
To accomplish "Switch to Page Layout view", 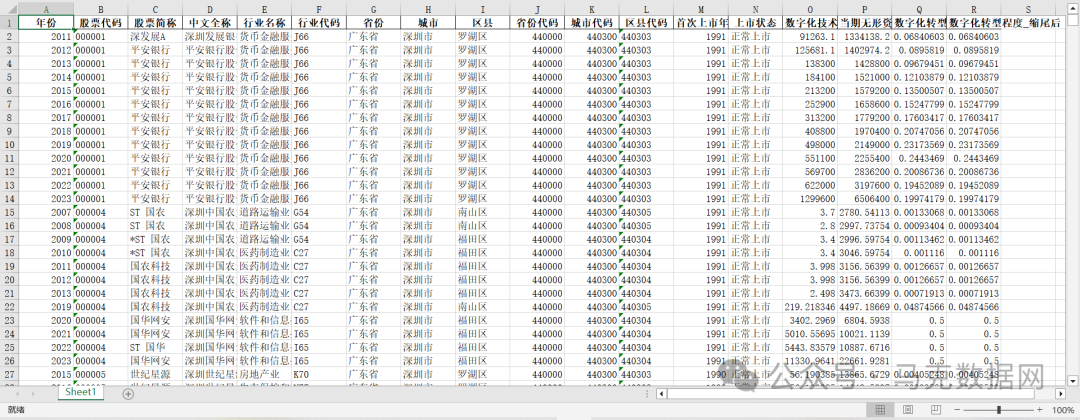I will tap(908, 410).
